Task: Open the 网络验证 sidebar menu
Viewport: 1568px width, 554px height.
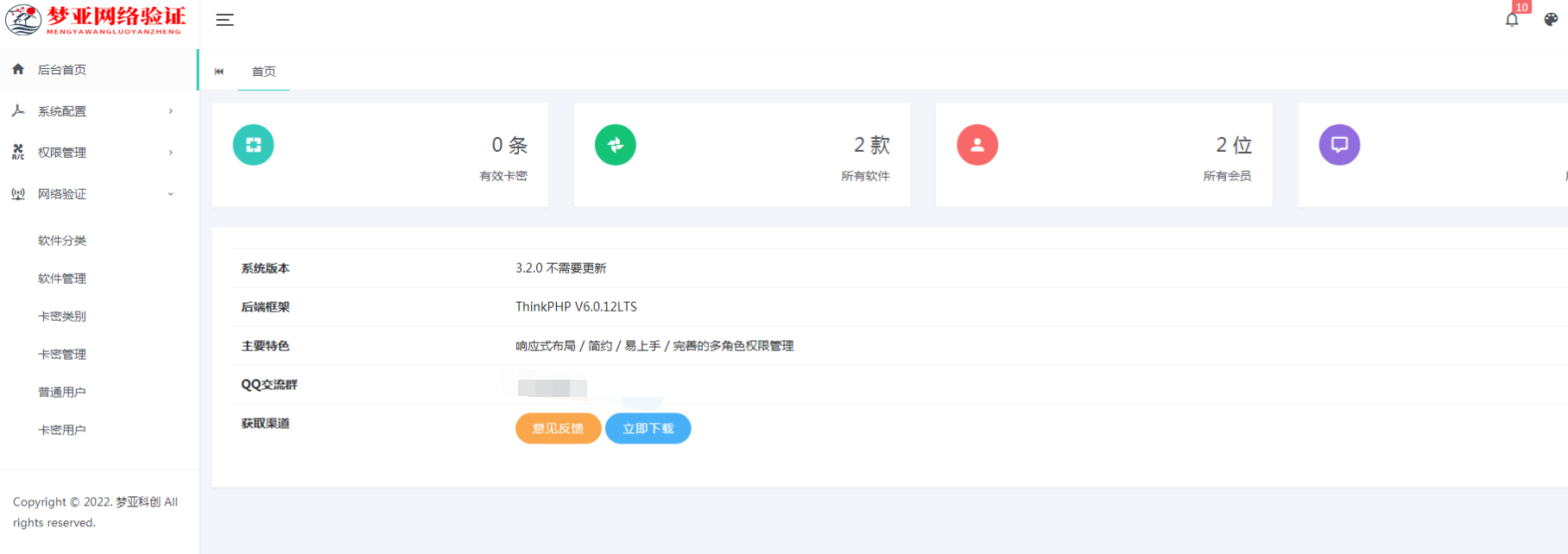Action: (98, 194)
